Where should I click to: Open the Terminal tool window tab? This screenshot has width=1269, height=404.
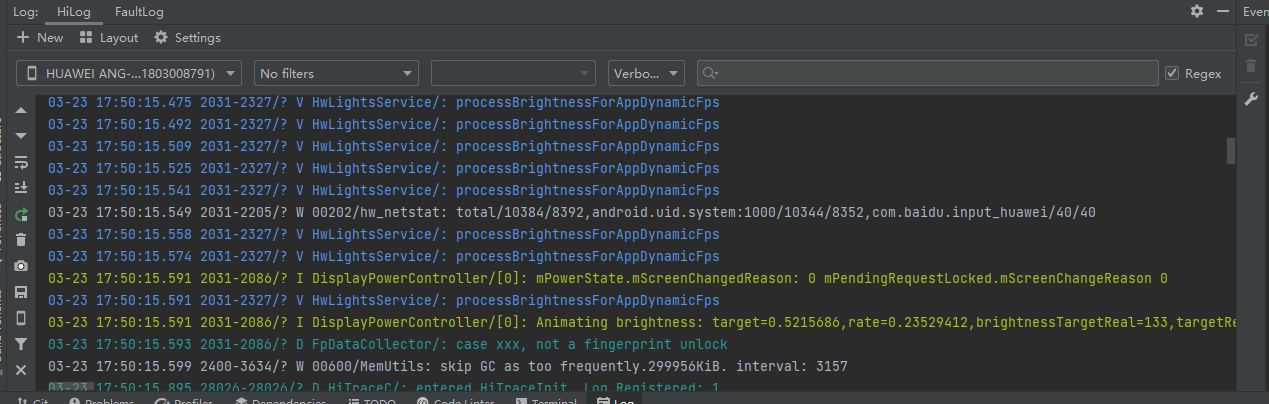[x=545, y=401]
